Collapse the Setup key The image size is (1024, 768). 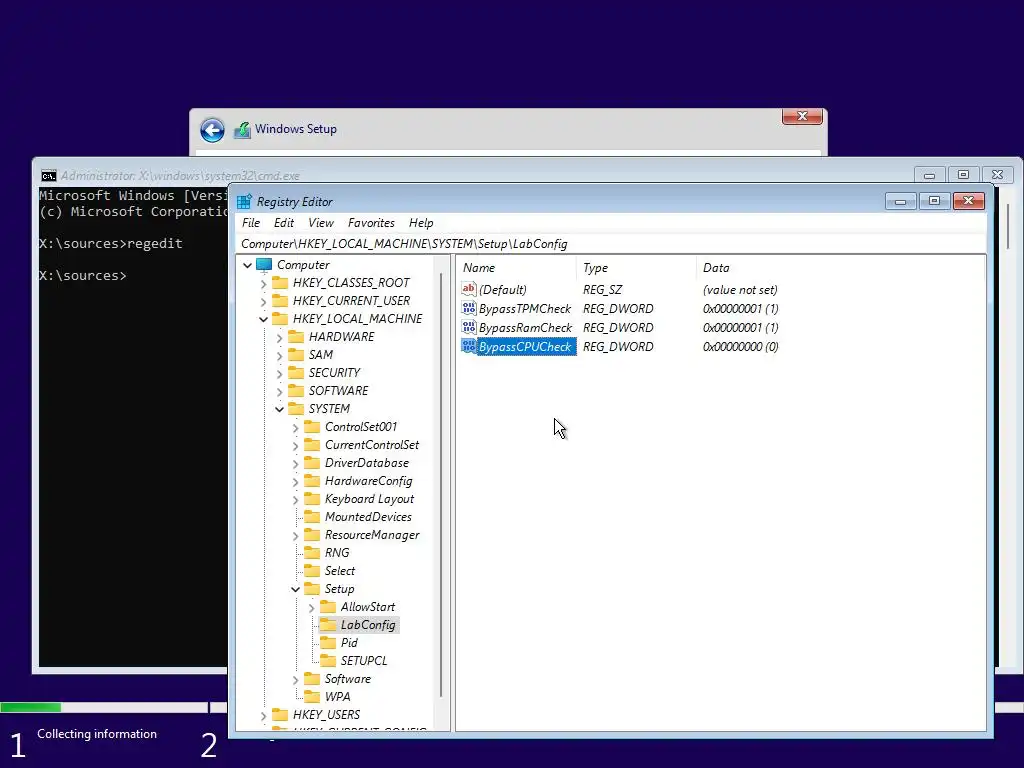pyautogui.click(x=295, y=589)
